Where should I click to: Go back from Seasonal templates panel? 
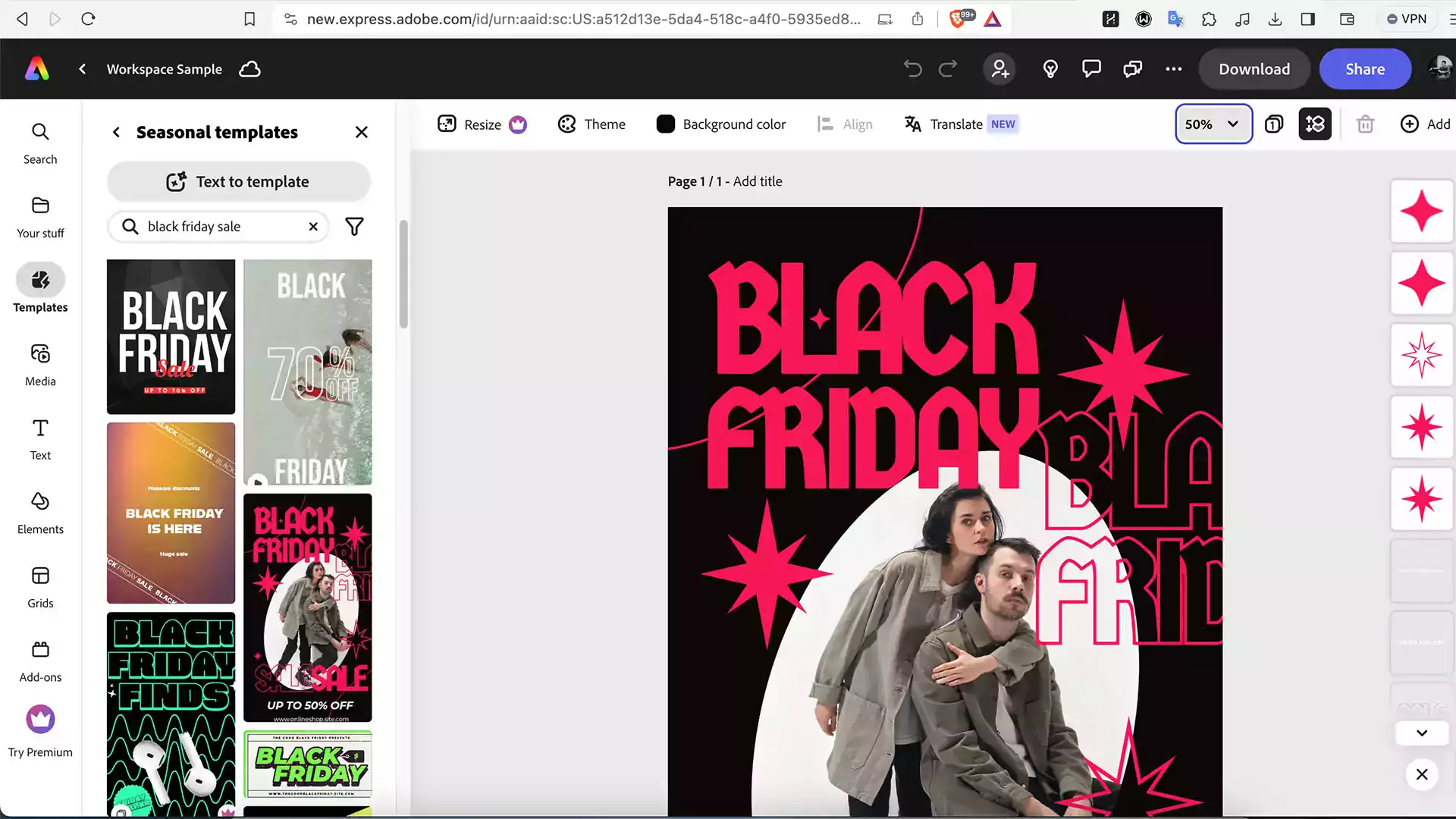point(116,132)
